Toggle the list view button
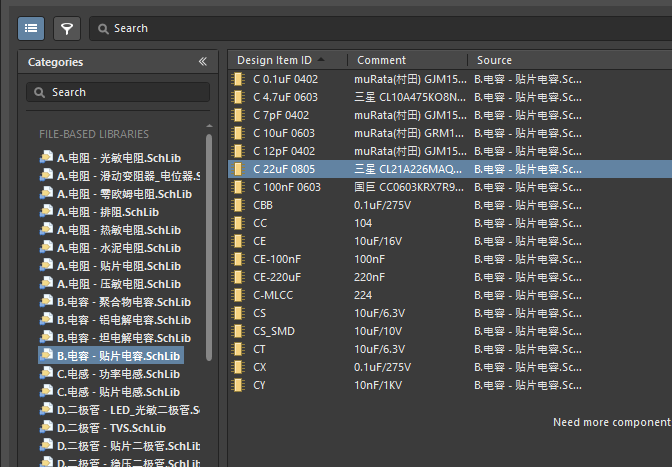The width and height of the screenshot is (672, 467). point(30,28)
